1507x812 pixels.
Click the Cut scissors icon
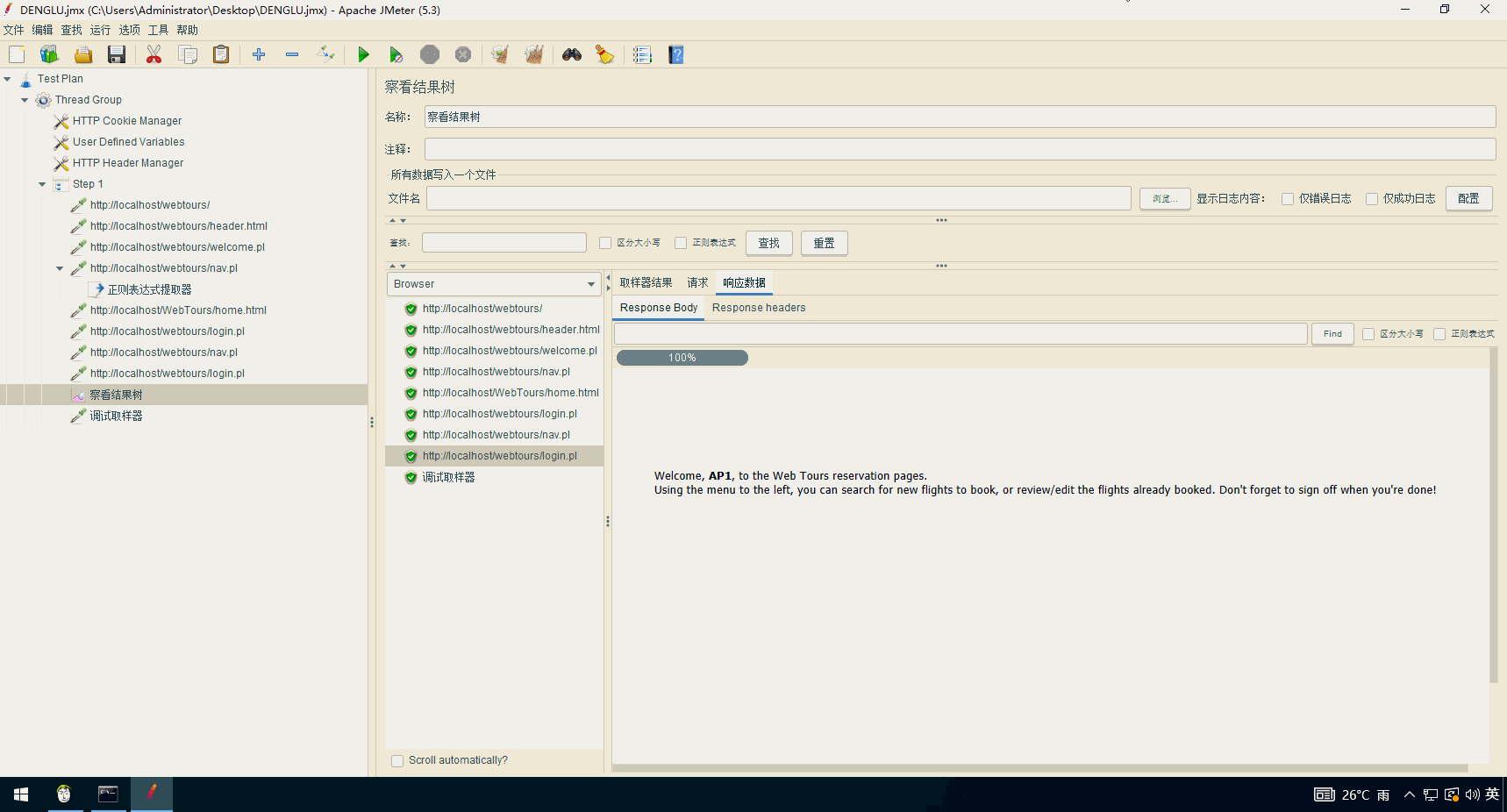(x=154, y=54)
